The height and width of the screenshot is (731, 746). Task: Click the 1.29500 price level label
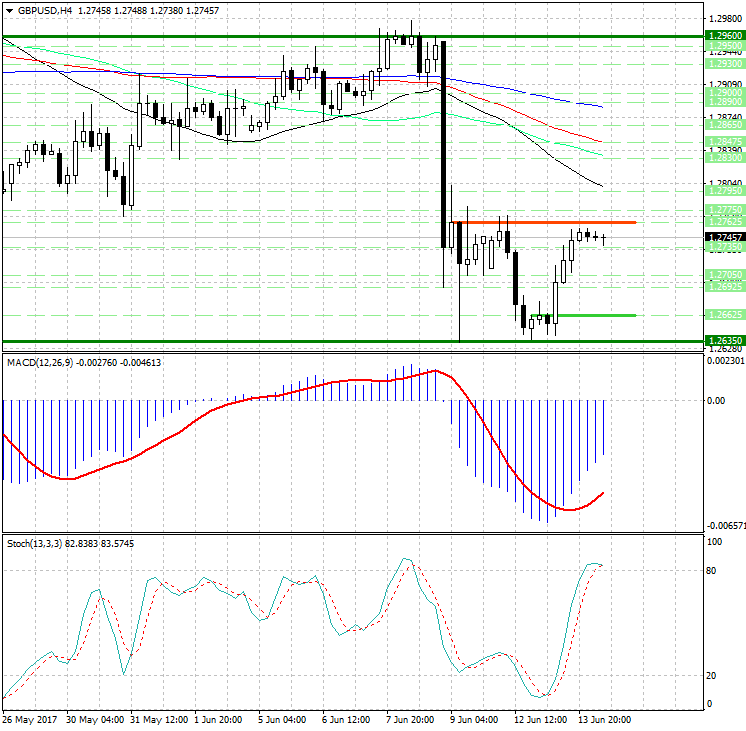[725, 46]
